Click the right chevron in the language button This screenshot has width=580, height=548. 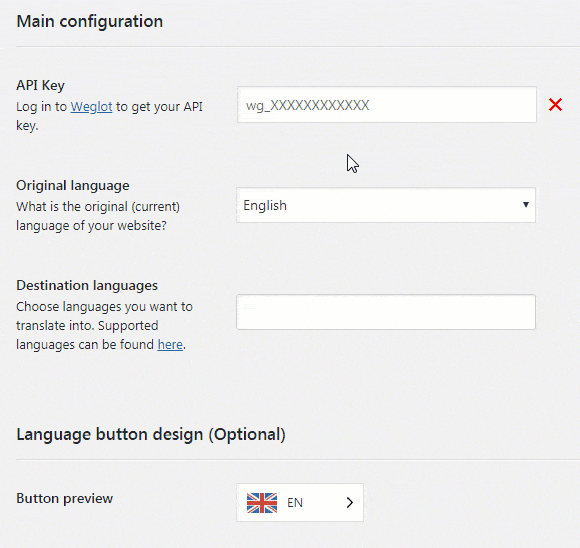350,502
